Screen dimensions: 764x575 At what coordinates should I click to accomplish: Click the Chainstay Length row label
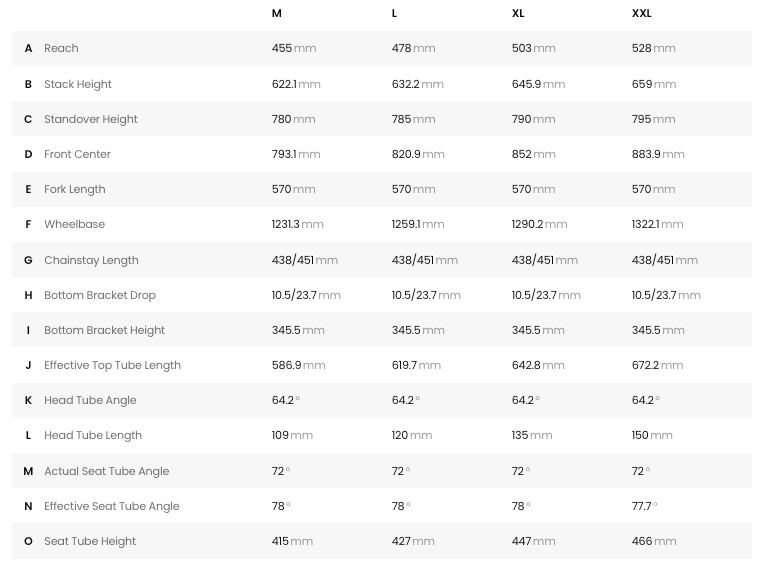point(91,260)
